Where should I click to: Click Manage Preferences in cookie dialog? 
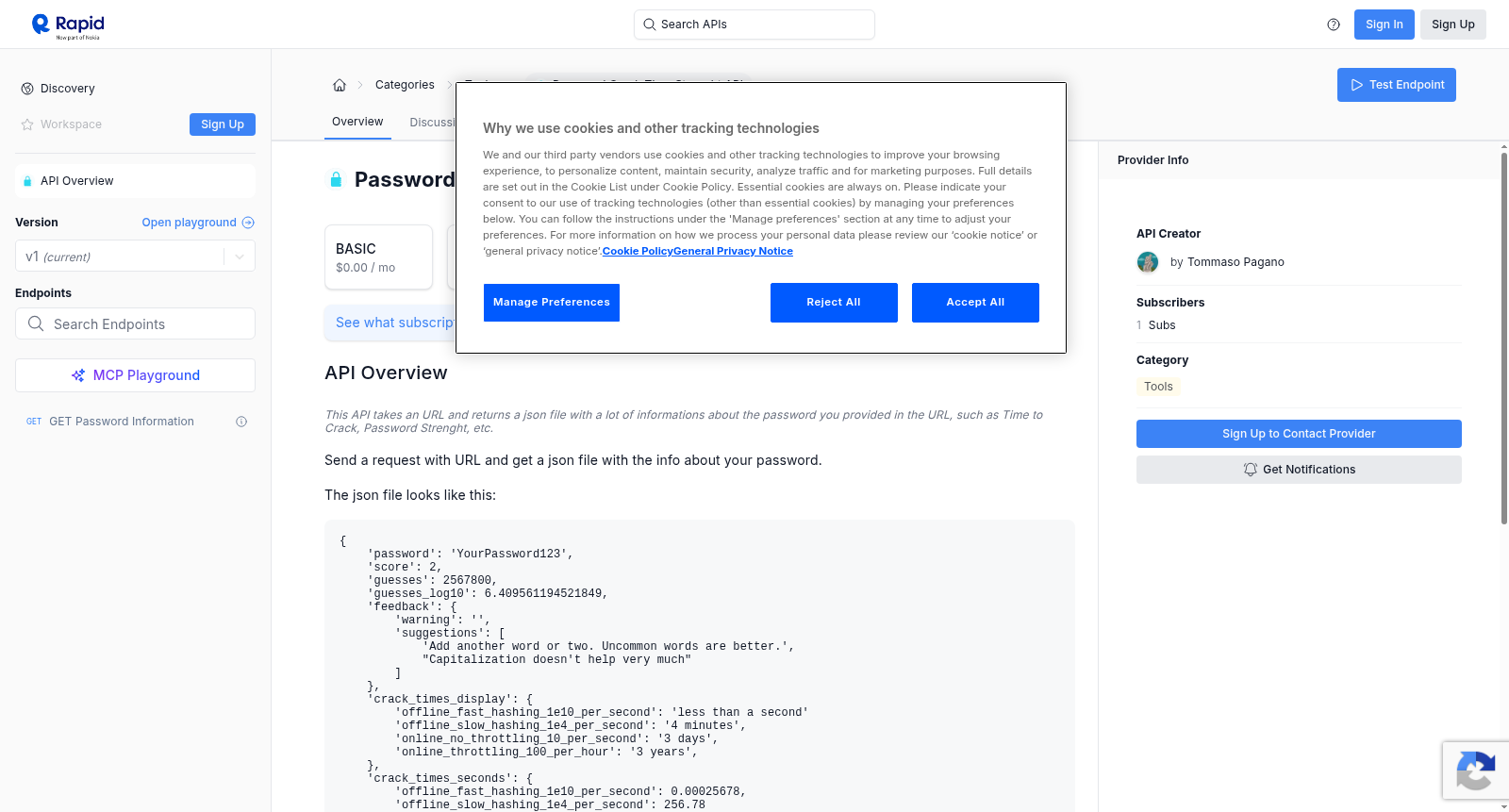pos(552,303)
